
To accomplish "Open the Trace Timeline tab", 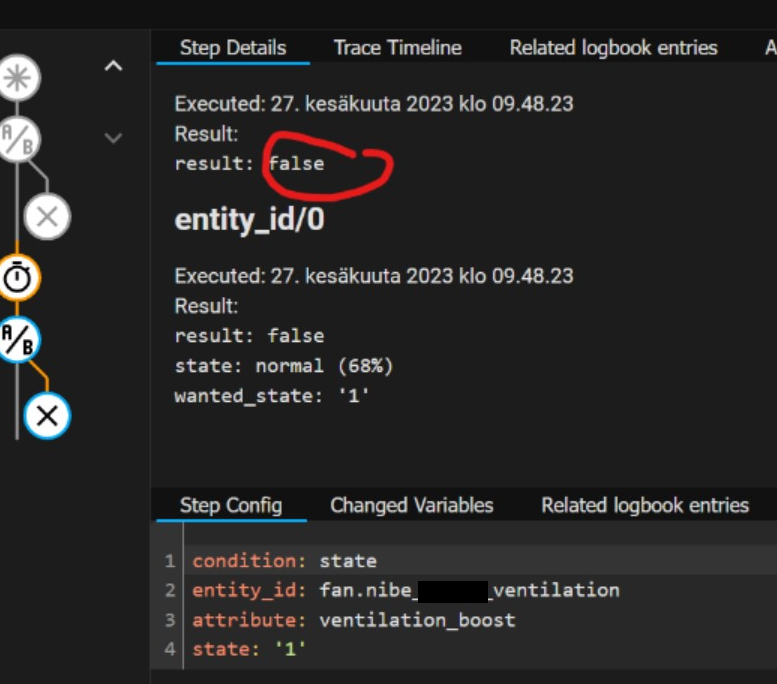I will pyautogui.click(x=397, y=48).
